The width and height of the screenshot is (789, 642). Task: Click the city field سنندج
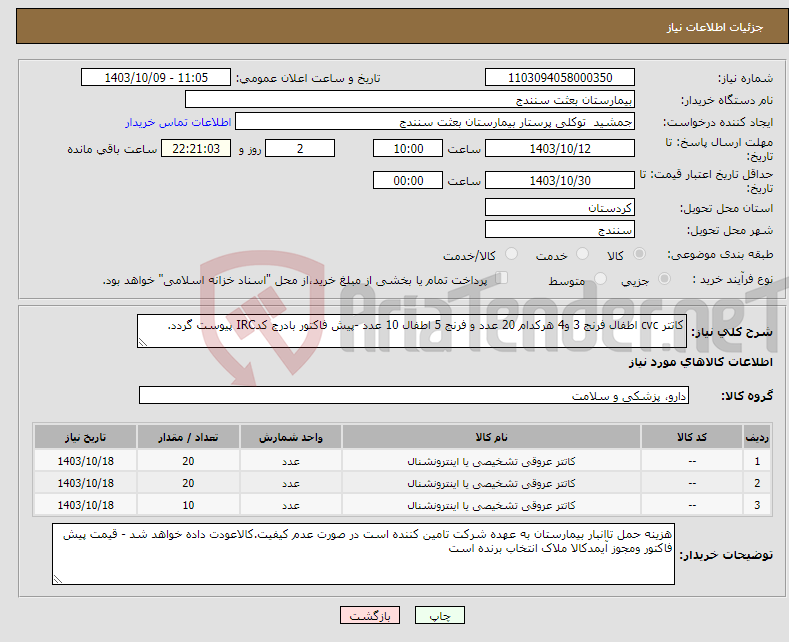pos(560,229)
